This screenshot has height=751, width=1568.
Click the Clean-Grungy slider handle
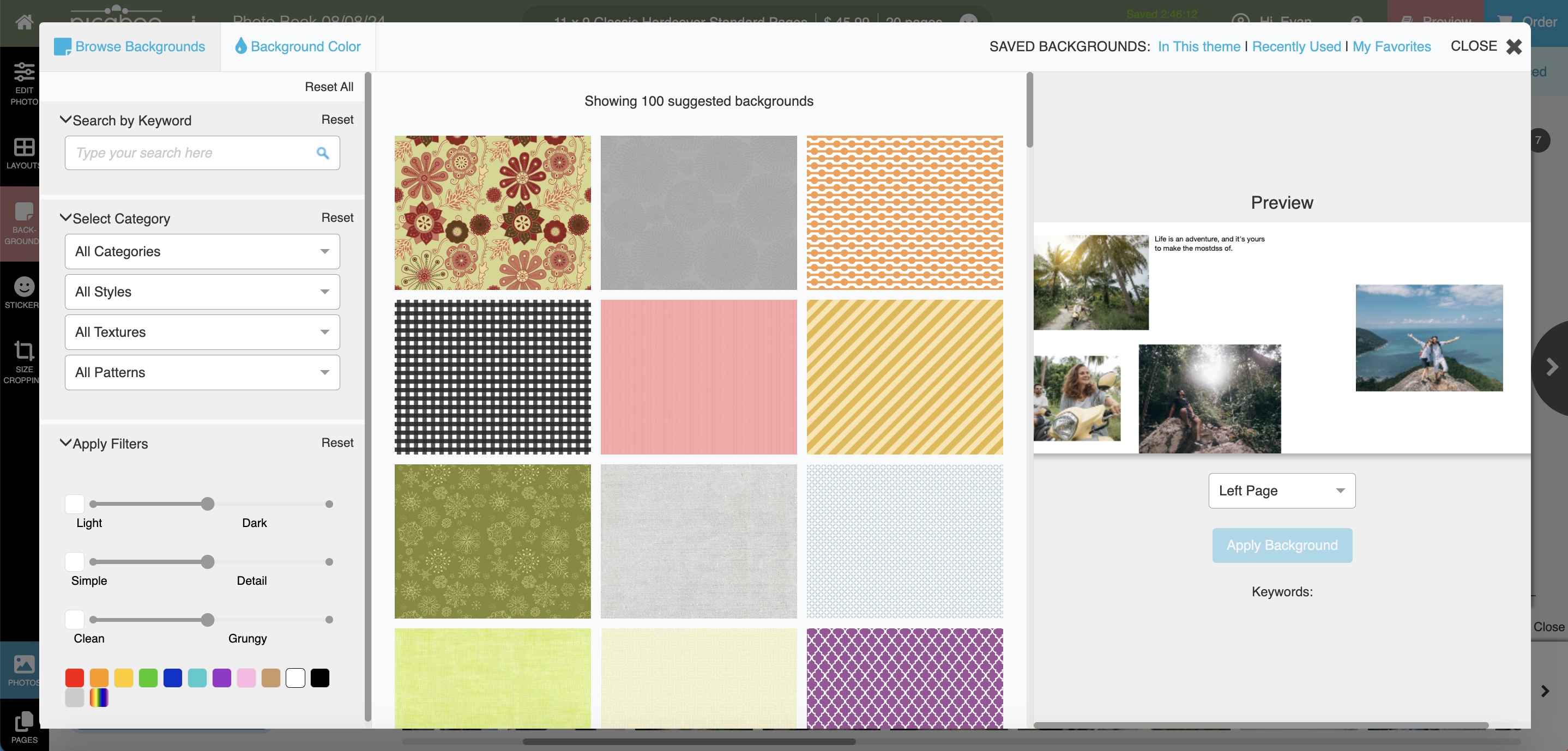pyautogui.click(x=208, y=620)
